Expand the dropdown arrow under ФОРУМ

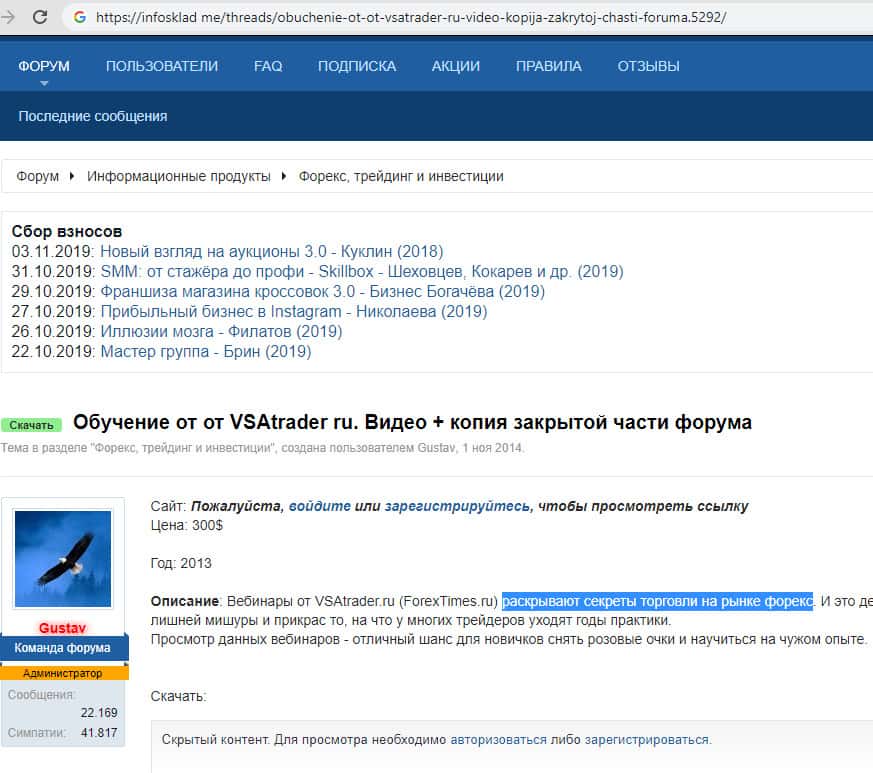pos(44,83)
